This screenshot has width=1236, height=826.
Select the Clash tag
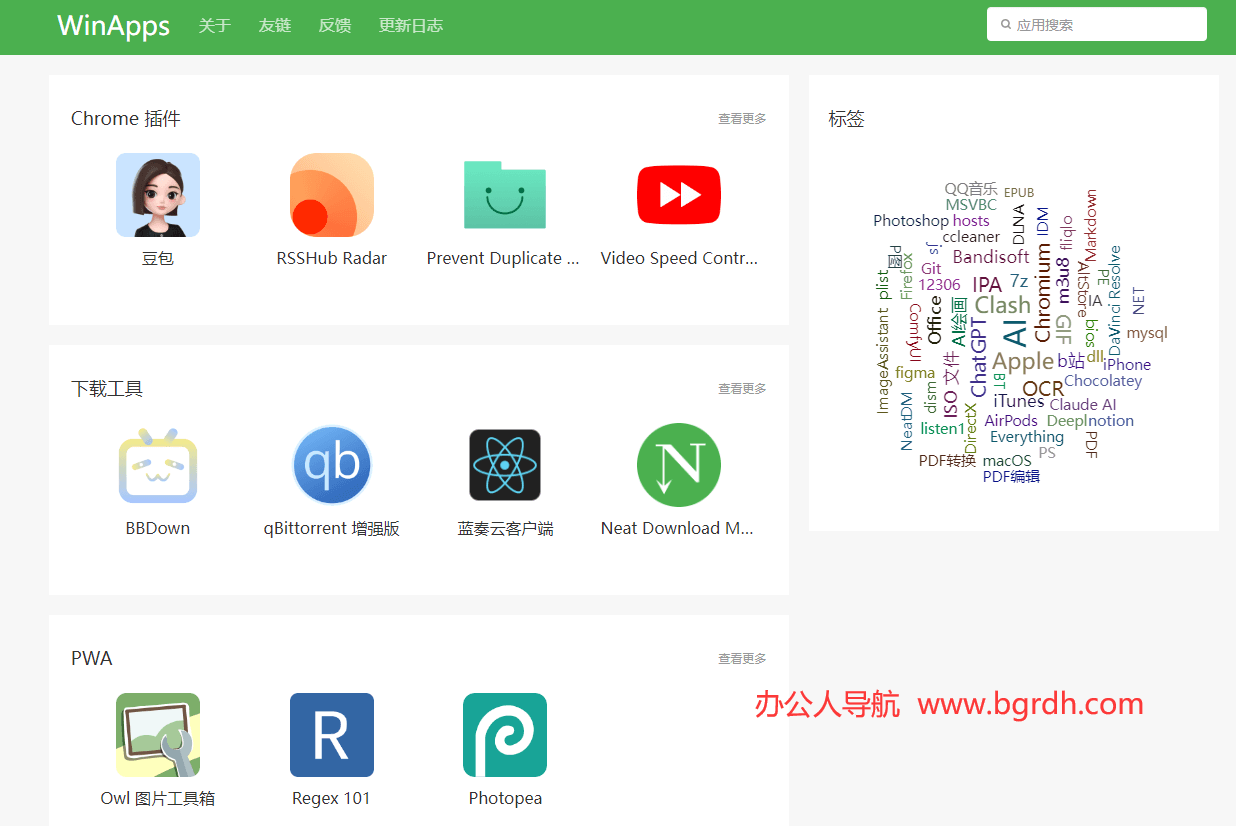pyautogui.click(x=1002, y=305)
